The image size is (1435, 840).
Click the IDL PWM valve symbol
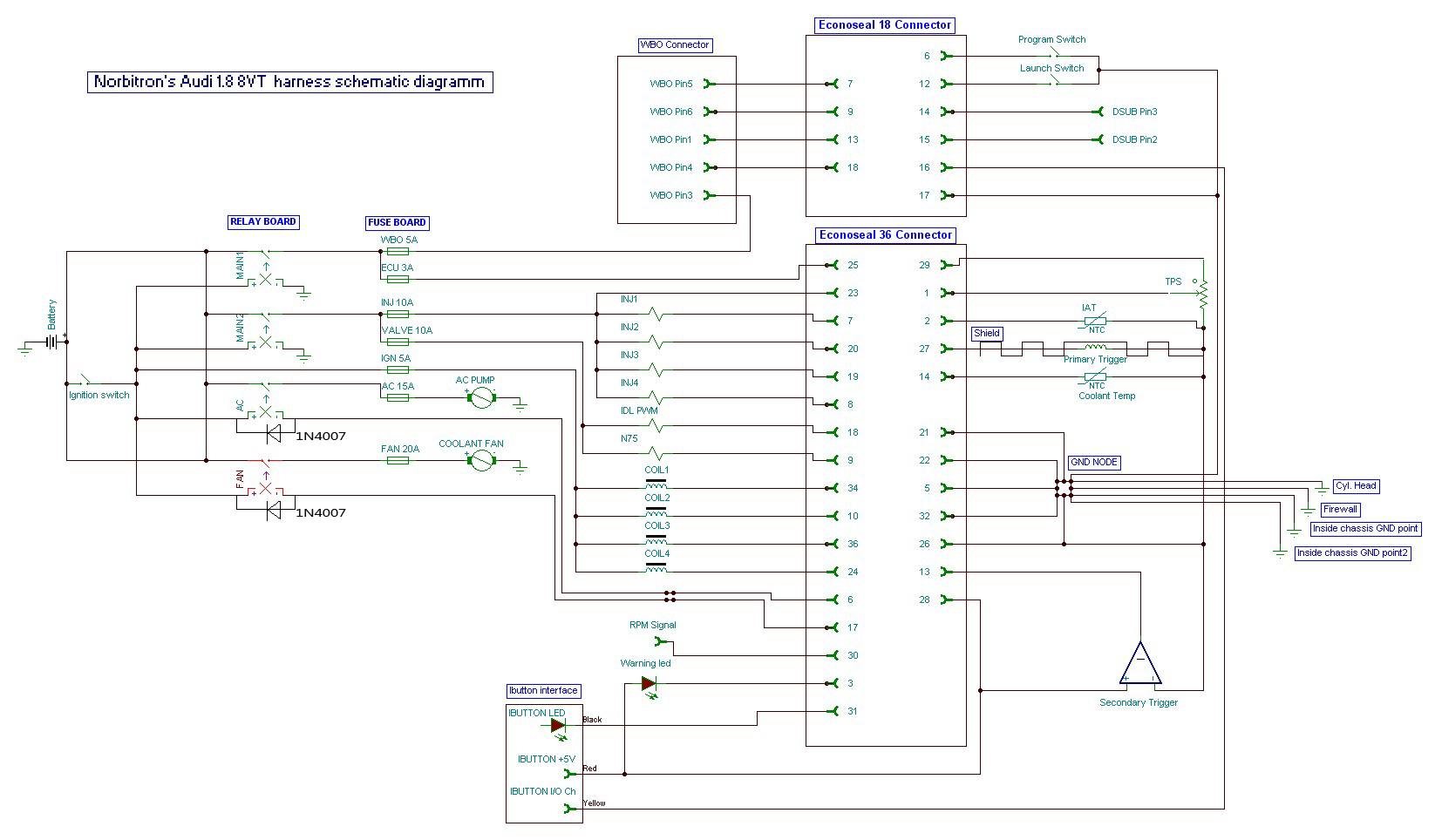point(656,425)
